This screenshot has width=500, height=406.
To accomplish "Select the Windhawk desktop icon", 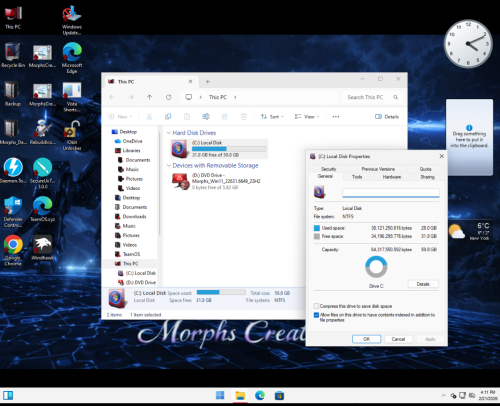I will pos(42,248).
